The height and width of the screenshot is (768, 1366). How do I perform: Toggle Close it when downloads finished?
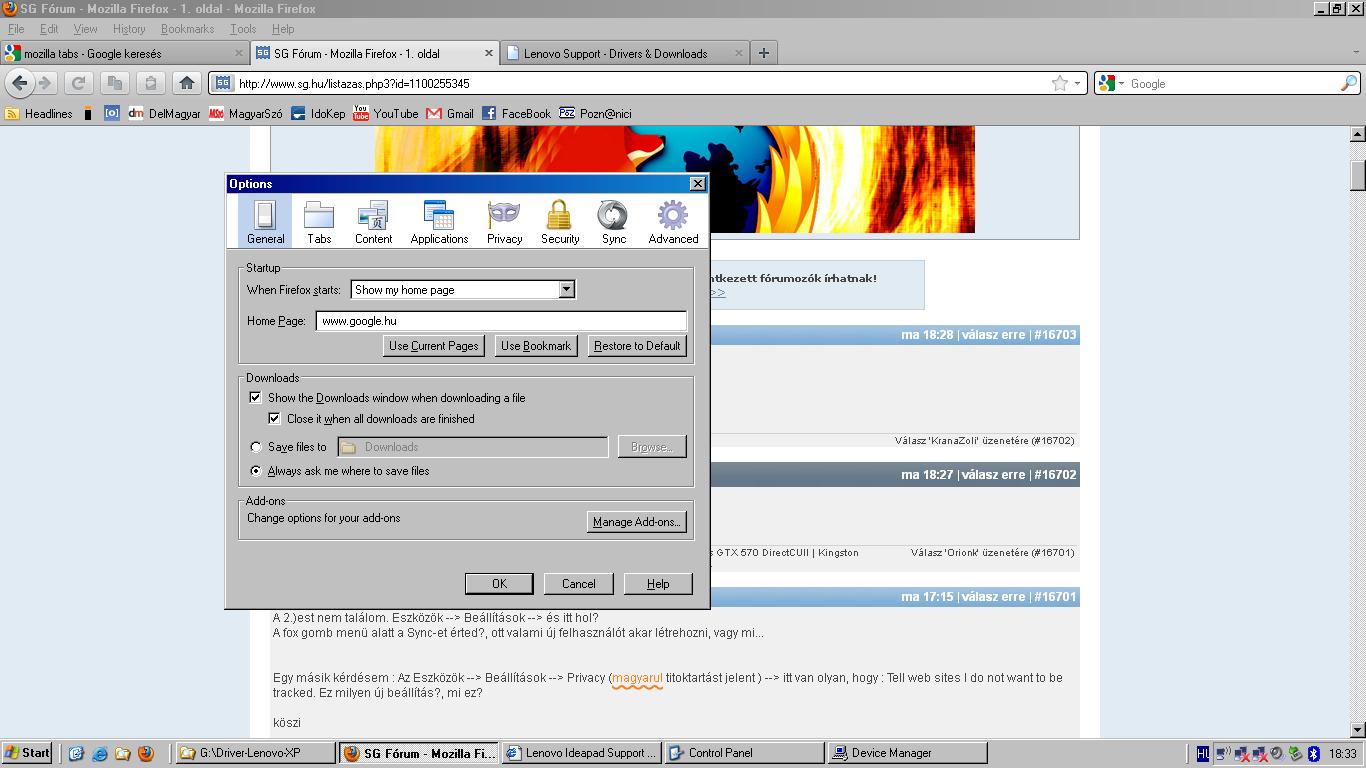pos(275,419)
